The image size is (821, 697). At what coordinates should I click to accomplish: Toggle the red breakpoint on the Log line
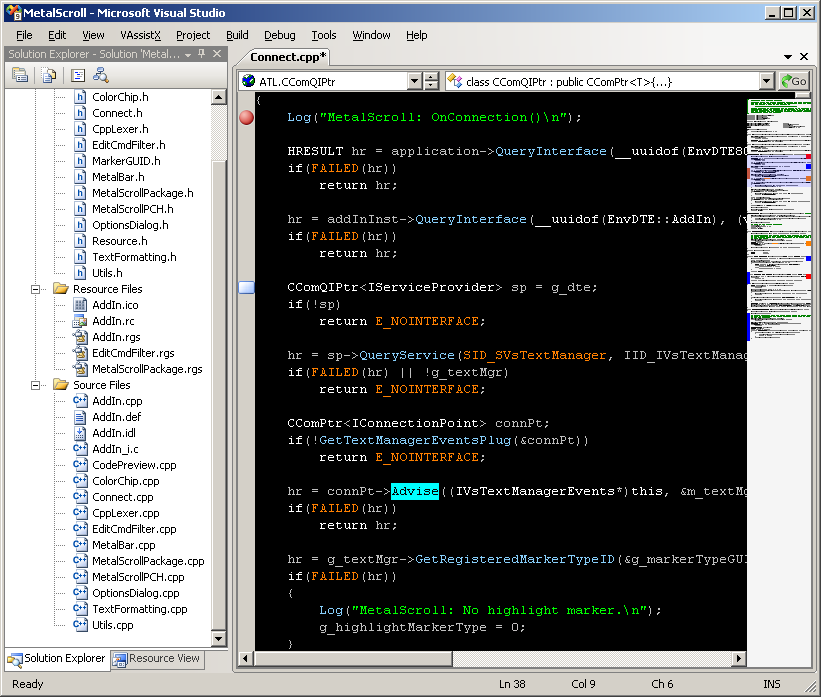pos(247,117)
